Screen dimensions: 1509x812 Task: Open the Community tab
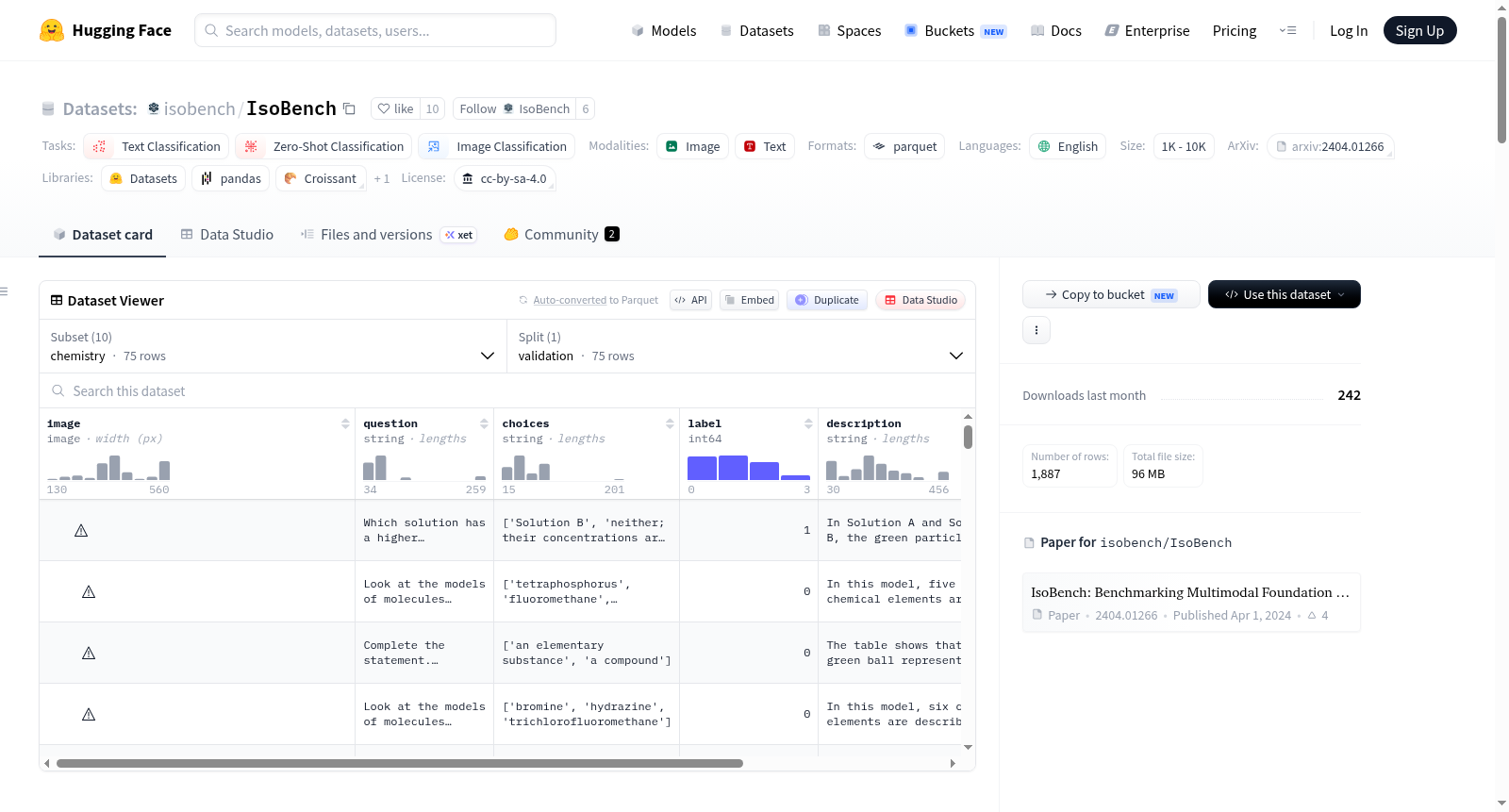click(x=561, y=234)
